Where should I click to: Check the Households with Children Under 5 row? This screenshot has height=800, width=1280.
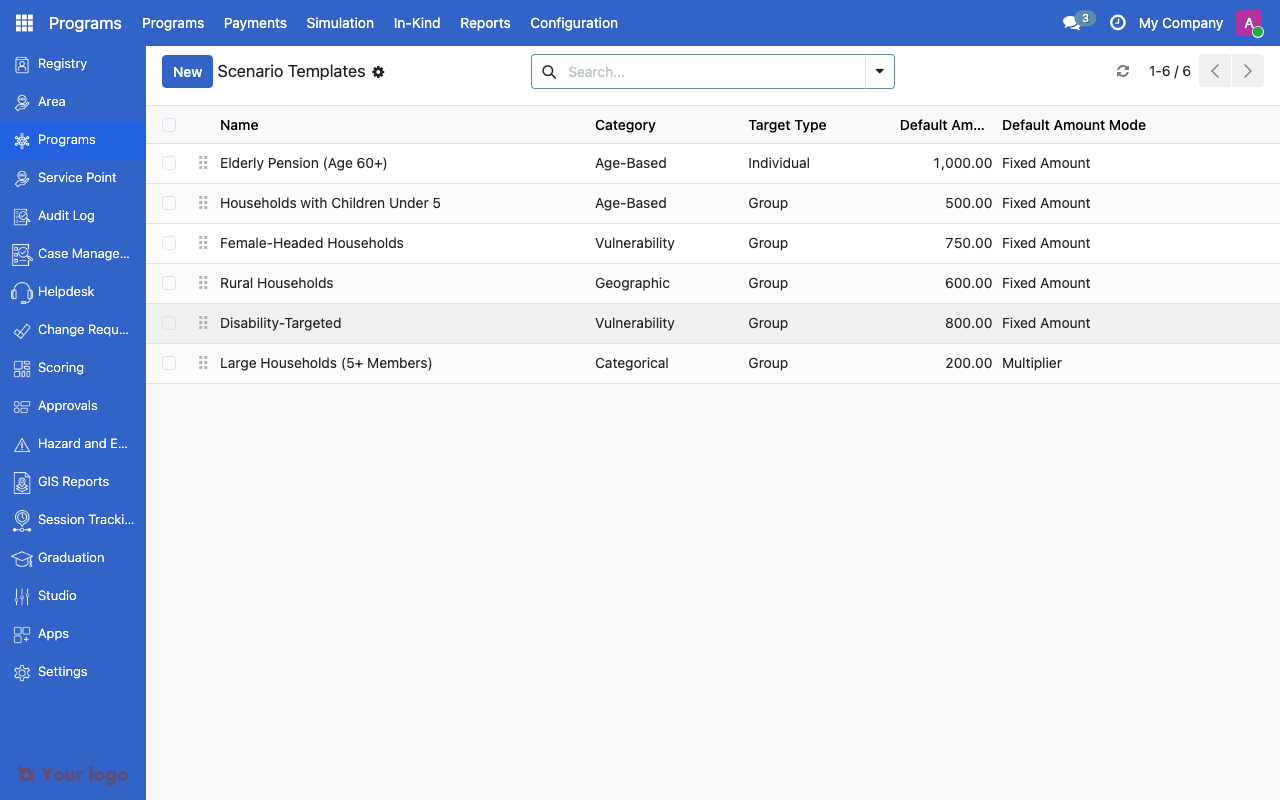coord(169,203)
